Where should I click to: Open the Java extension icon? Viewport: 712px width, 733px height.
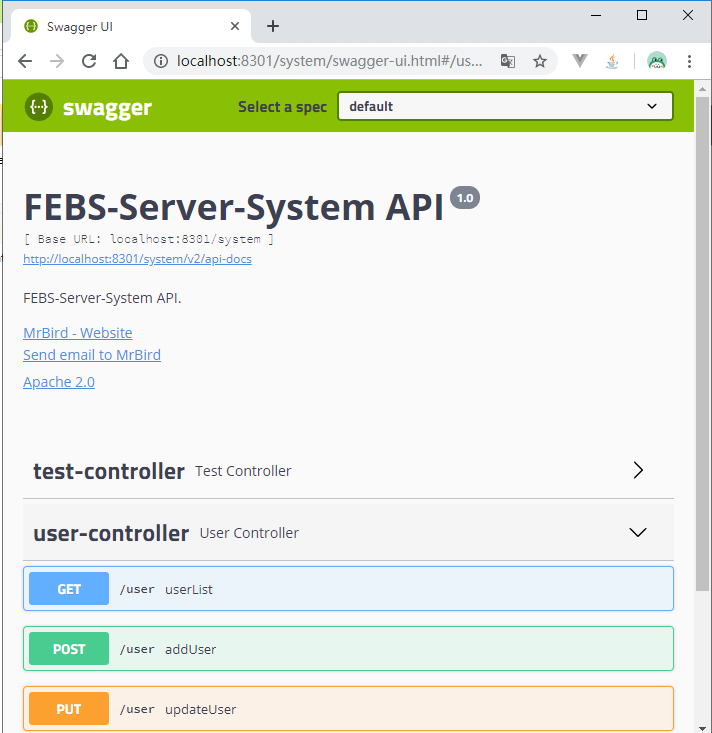coord(612,61)
